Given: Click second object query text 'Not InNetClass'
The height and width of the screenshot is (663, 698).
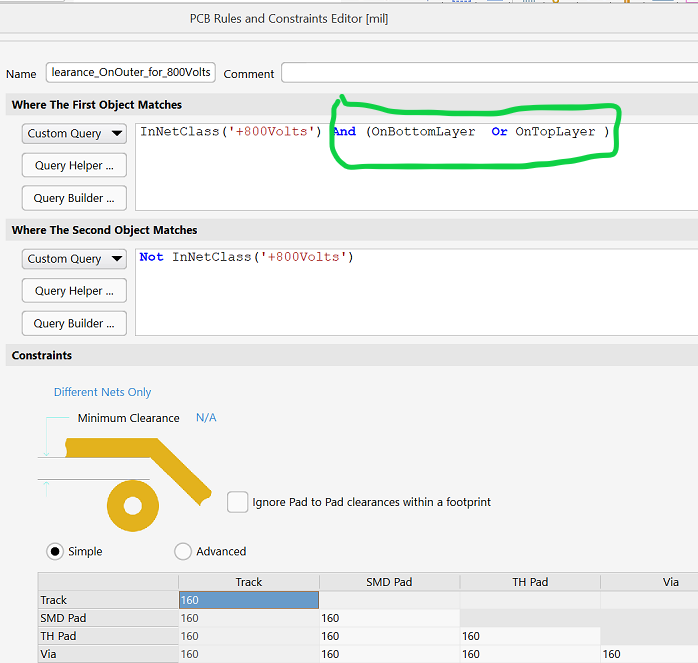Looking at the screenshot, I should (246, 257).
